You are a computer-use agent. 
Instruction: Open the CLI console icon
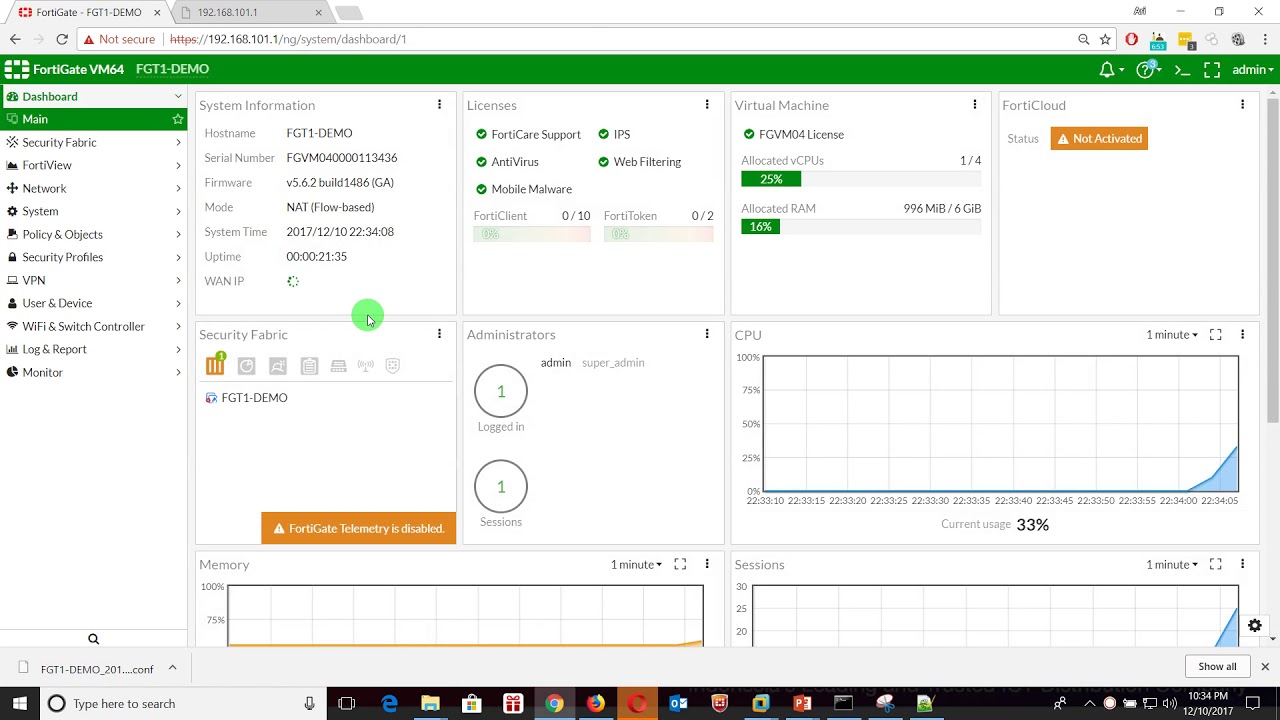pyautogui.click(x=1182, y=70)
